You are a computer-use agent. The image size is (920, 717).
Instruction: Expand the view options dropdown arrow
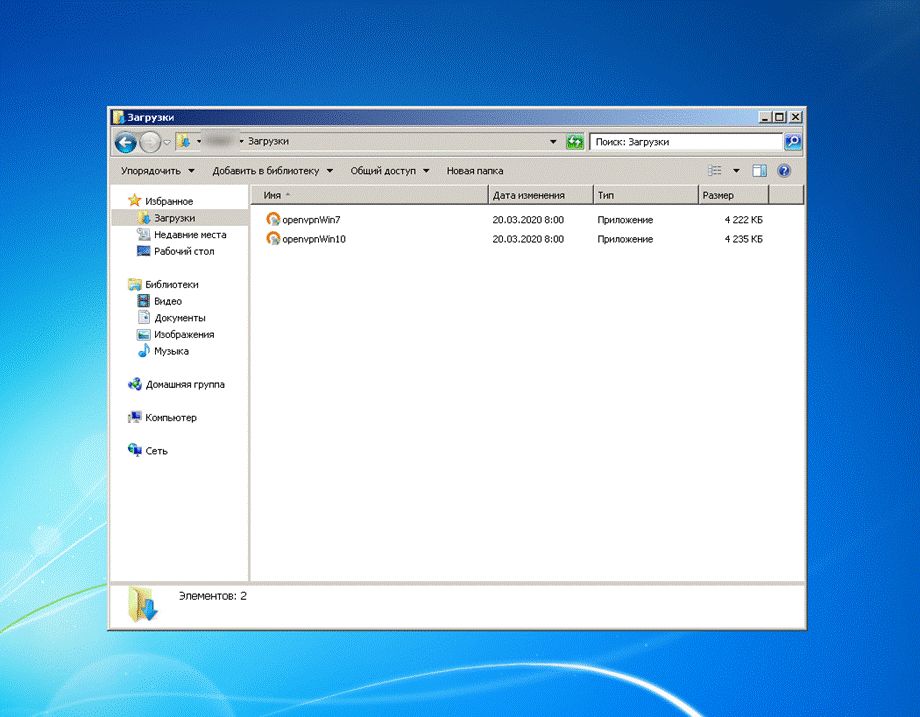736,171
